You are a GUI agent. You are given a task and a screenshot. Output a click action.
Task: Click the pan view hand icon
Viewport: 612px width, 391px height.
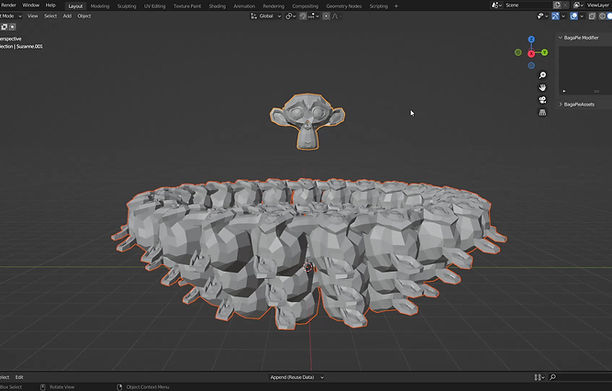click(x=542, y=87)
